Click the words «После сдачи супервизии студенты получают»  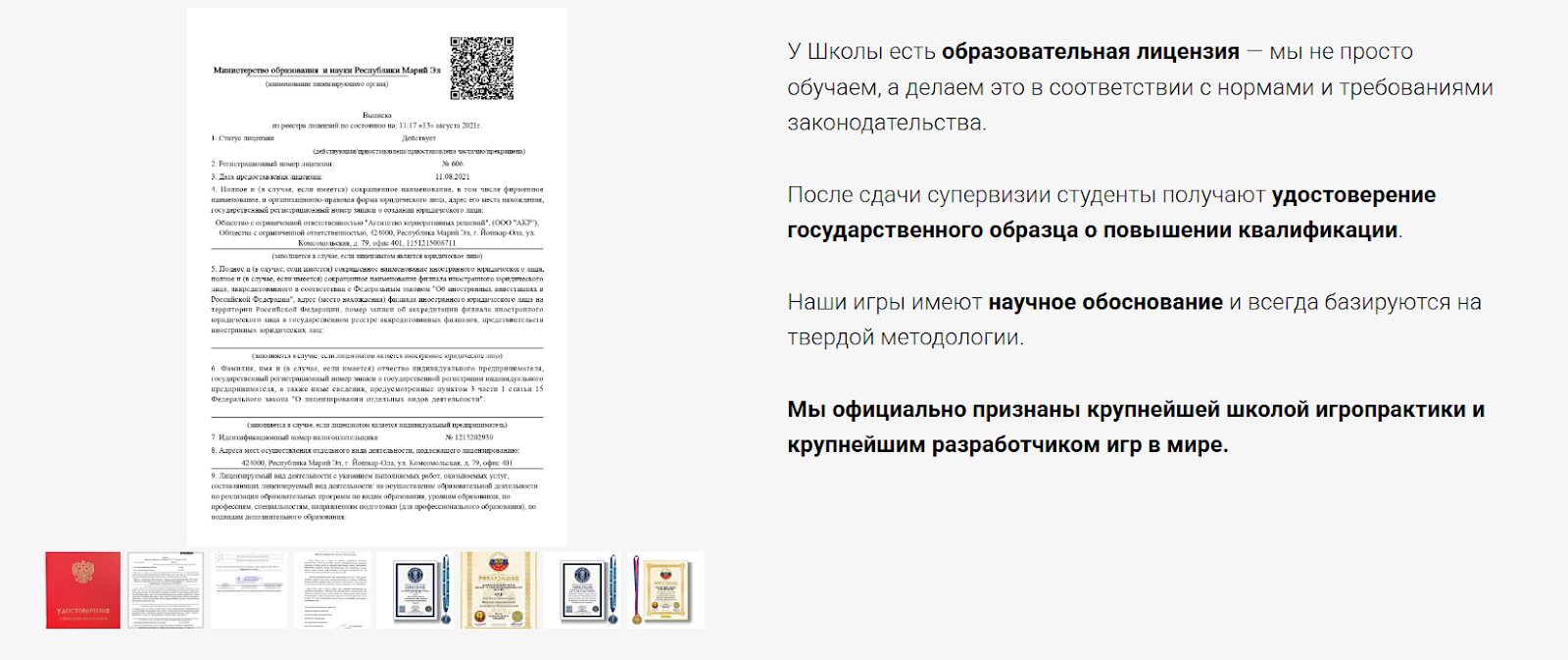pyautogui.click(x=1026, y=195)
